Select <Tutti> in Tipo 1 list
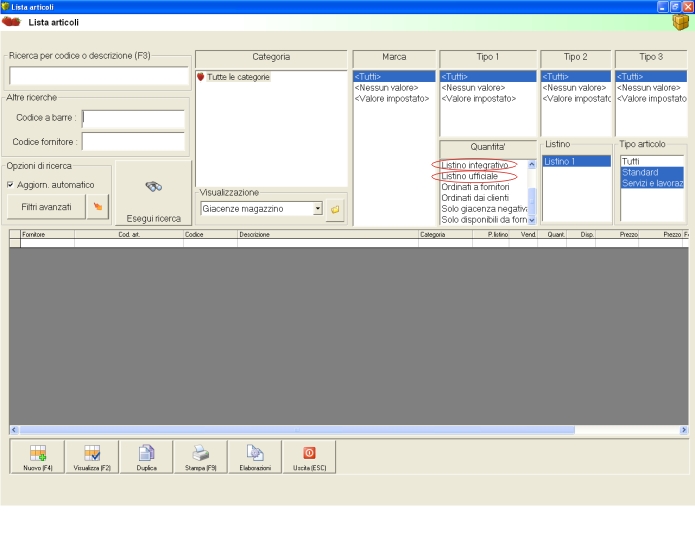This screenshot has width=695, height=556. [488, 77]
